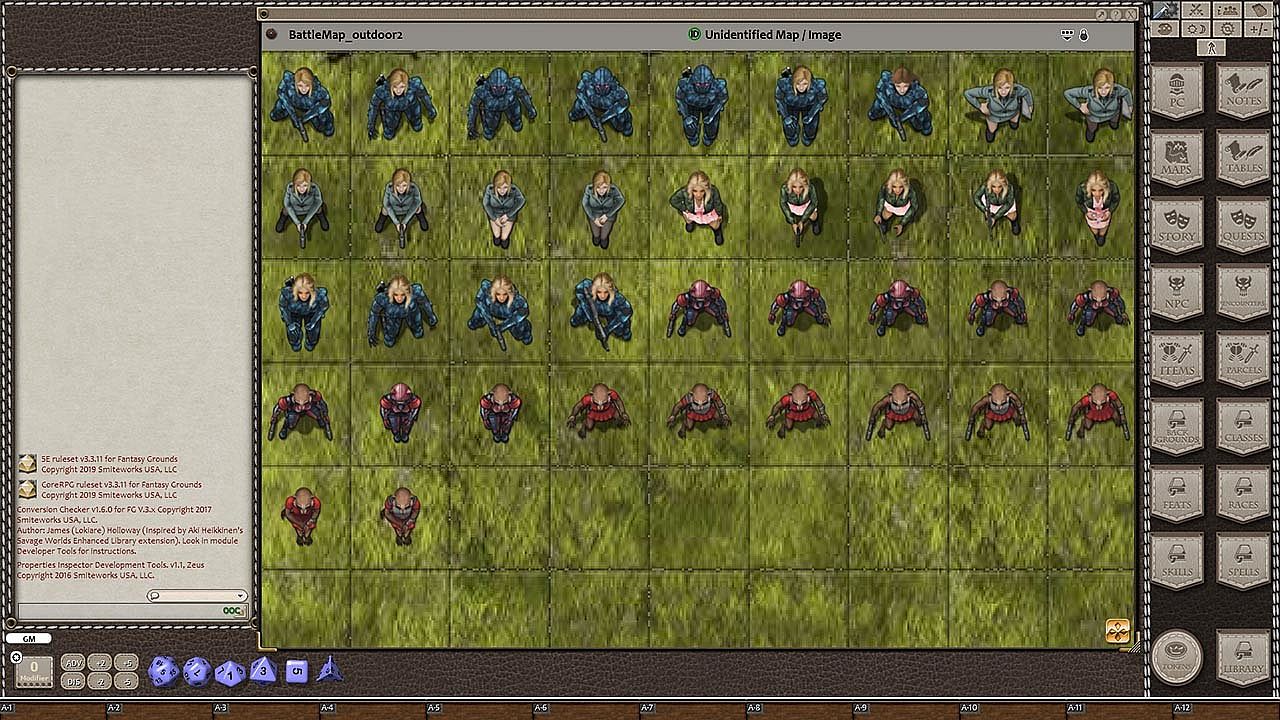
Task: Open the Lighting figure icon
Action: [x=1210, y=47]
